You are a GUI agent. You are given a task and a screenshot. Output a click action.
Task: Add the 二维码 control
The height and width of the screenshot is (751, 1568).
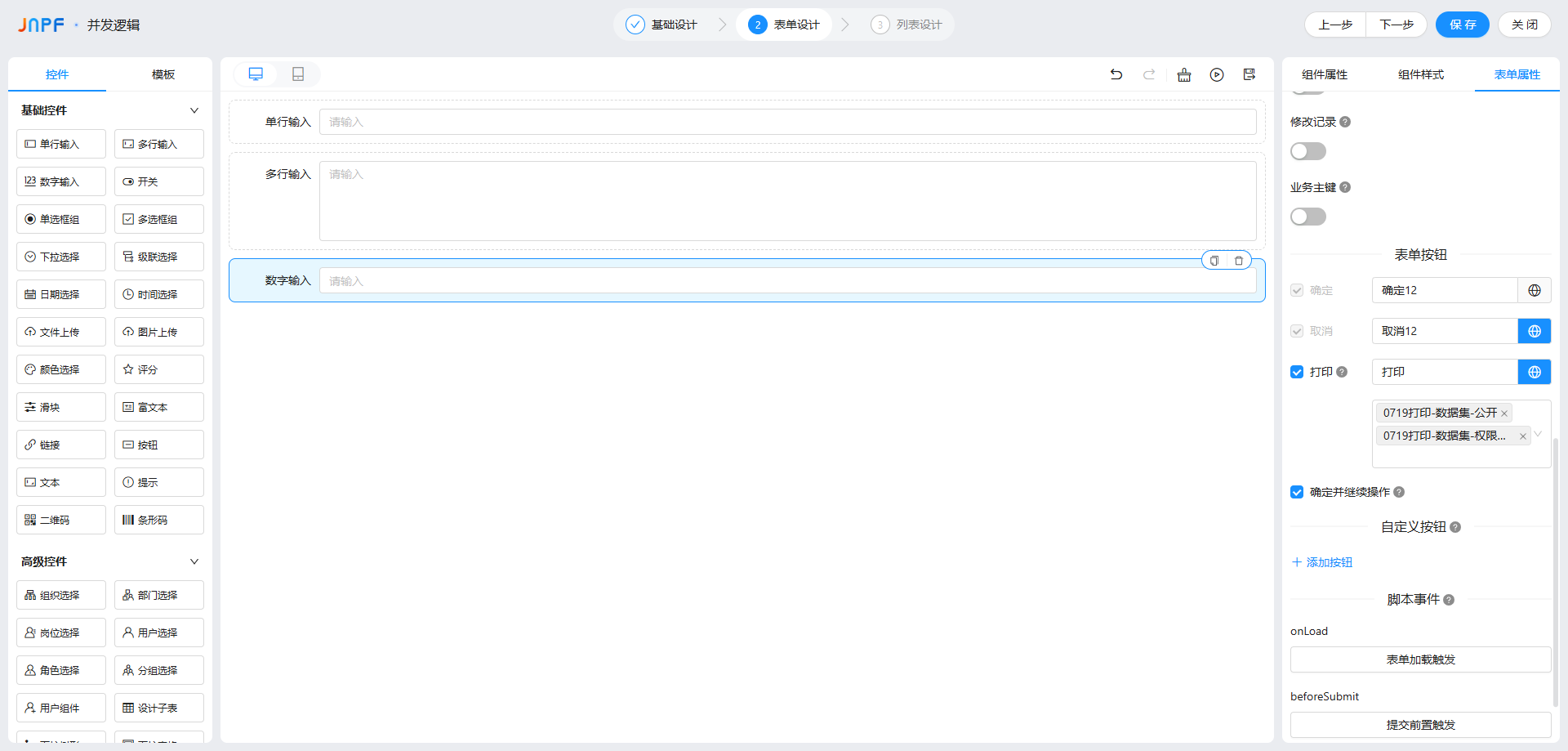pyautogui.click(x=61, y=520)
